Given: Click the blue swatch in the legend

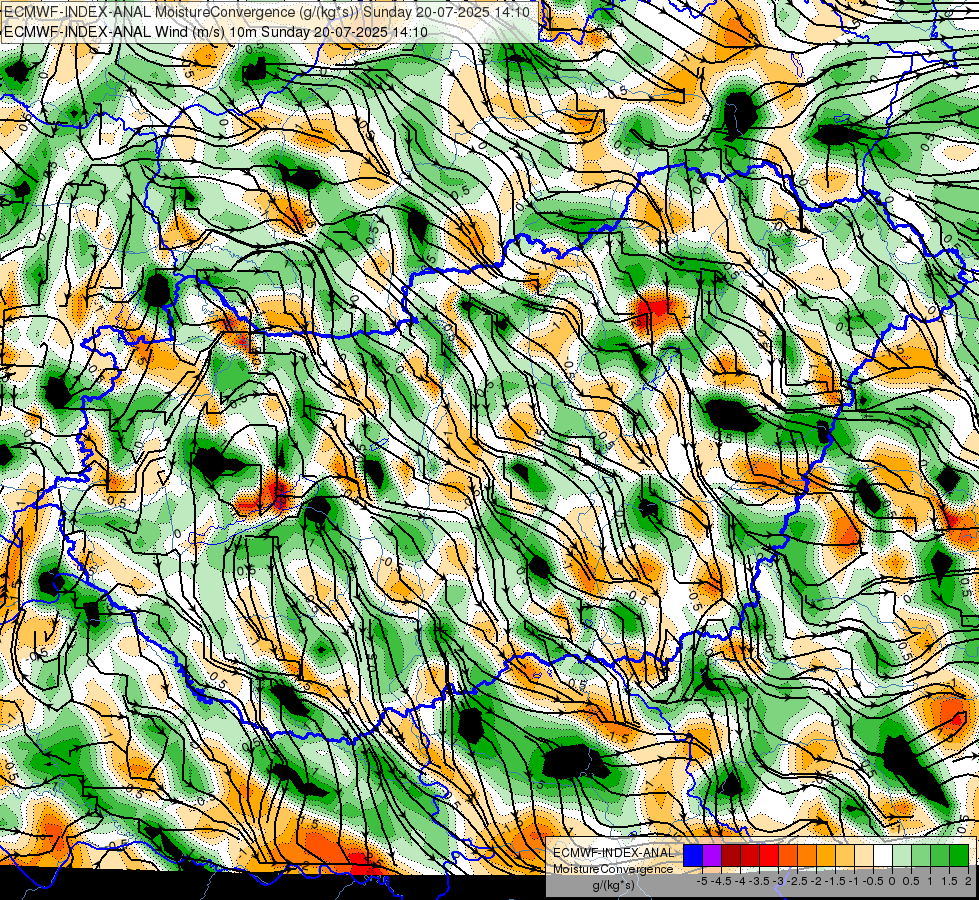Looking at the screenshot, I should click(693, 855).
